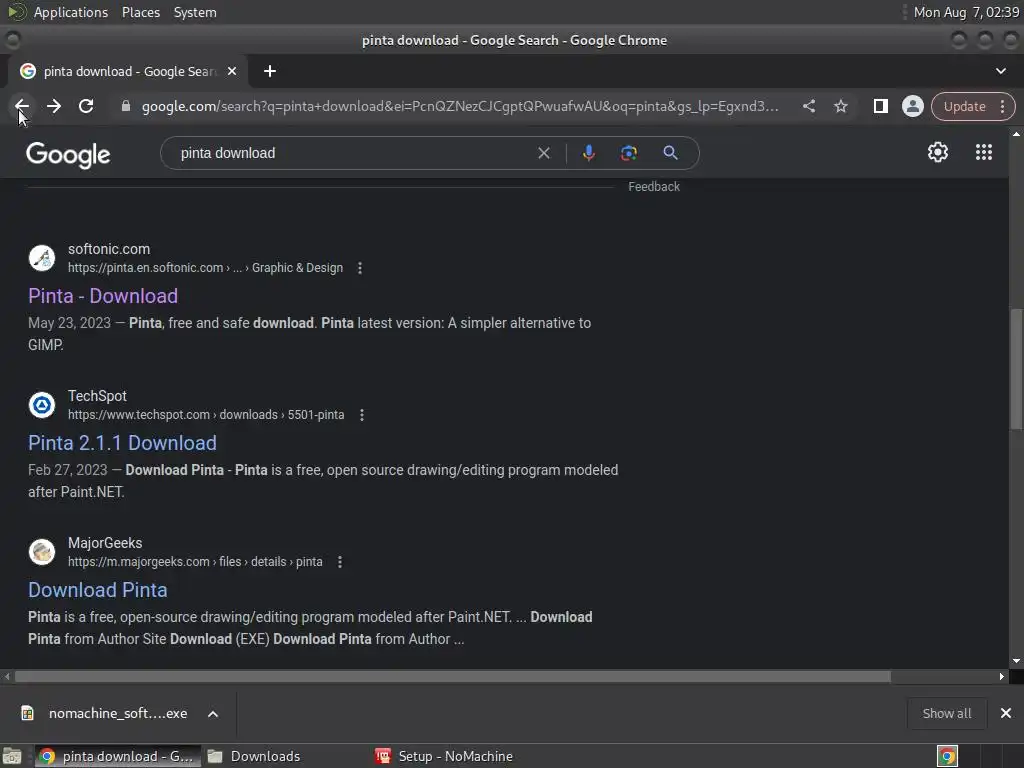Reload the Google search page
Image resolution: width=1024 pixels, height=768 pixels.
click(86, 106)
